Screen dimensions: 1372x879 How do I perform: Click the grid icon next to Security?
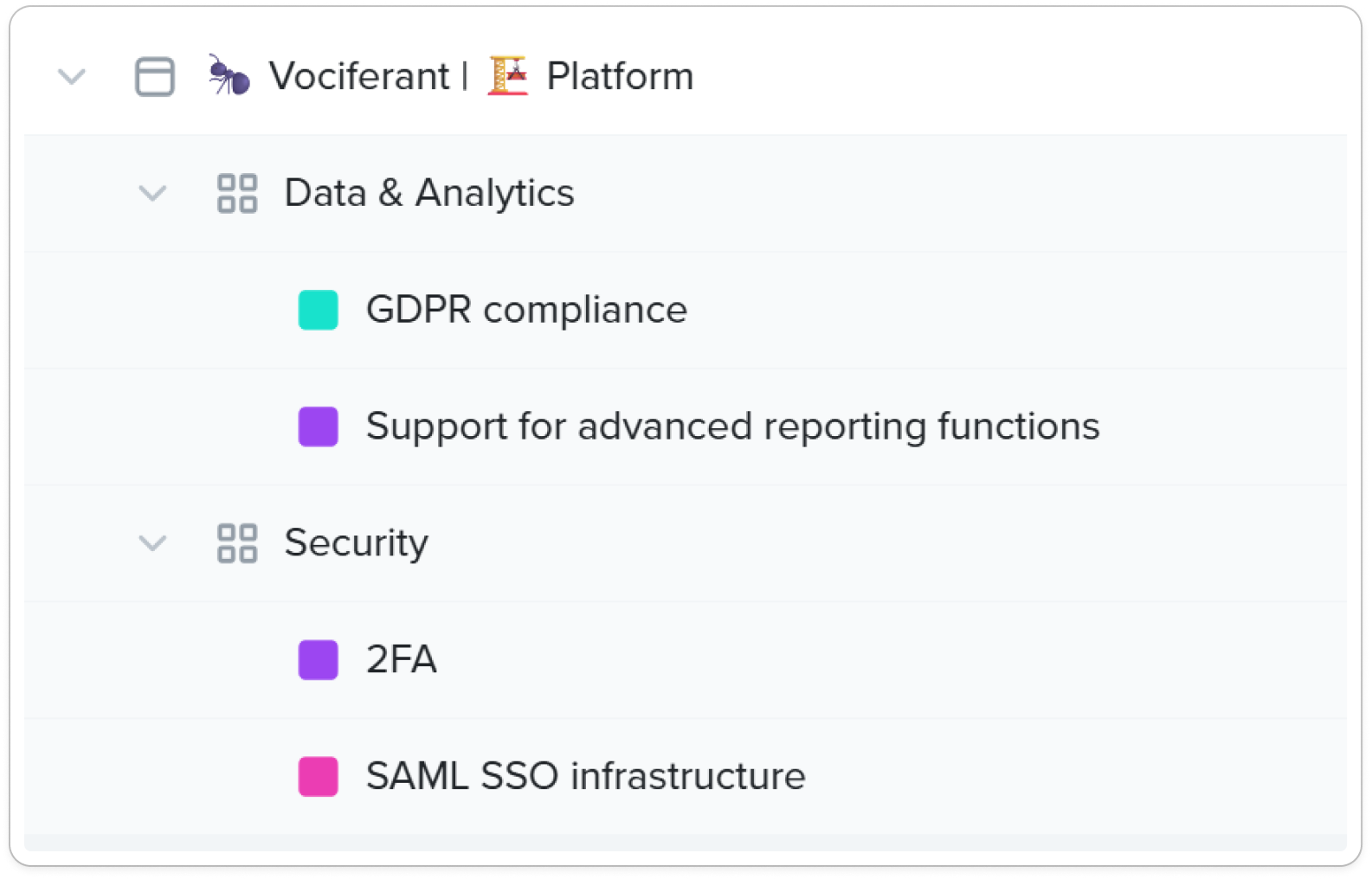pyautogui.click(x=237, y=543)
